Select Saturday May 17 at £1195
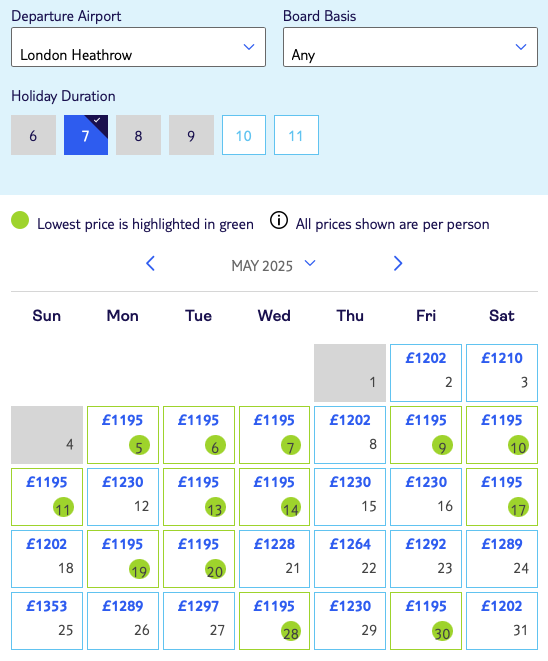The image size is (548, 661). click(502, 497)
